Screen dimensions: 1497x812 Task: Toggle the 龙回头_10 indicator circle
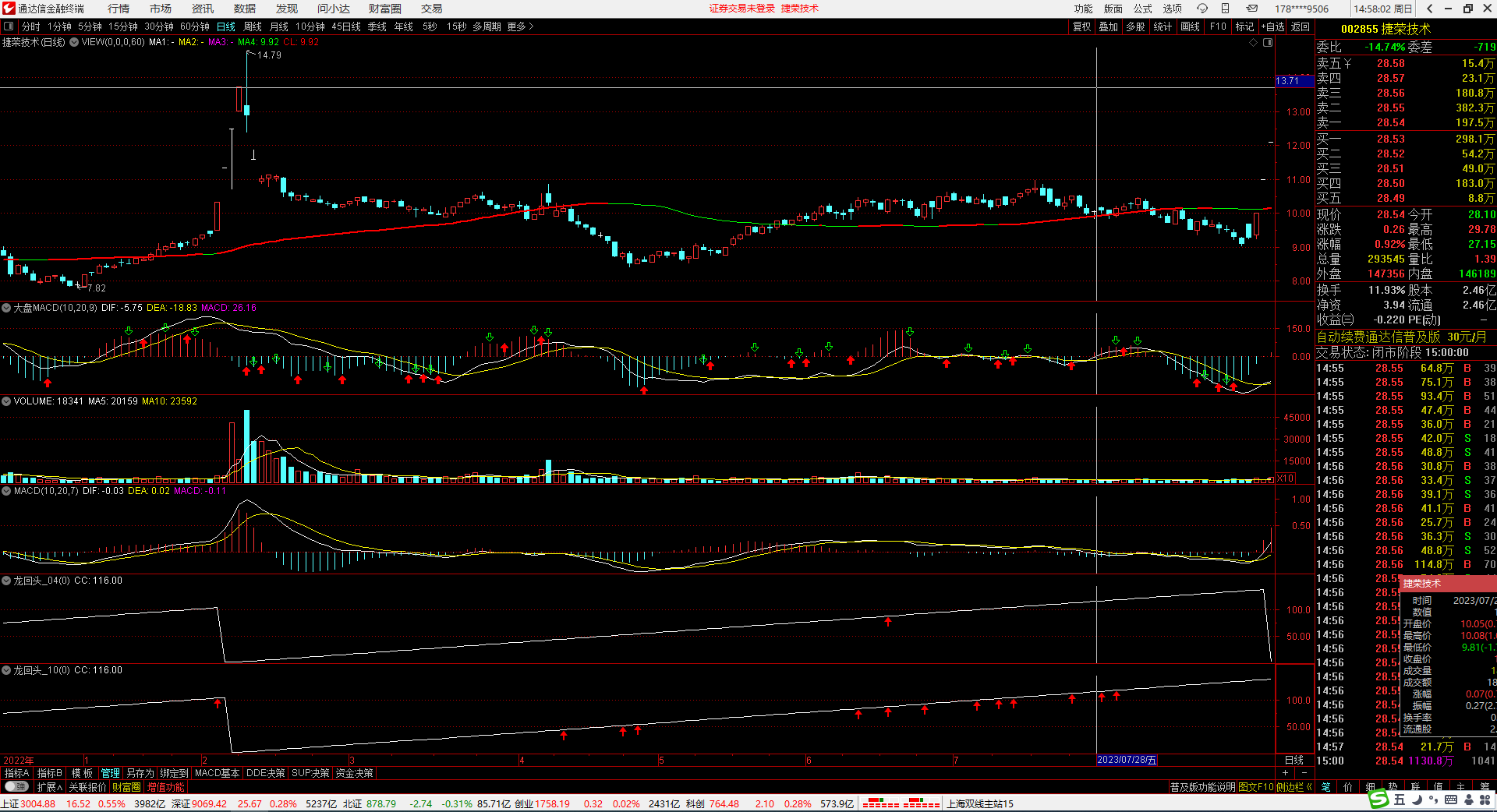[x=6, y=670]
